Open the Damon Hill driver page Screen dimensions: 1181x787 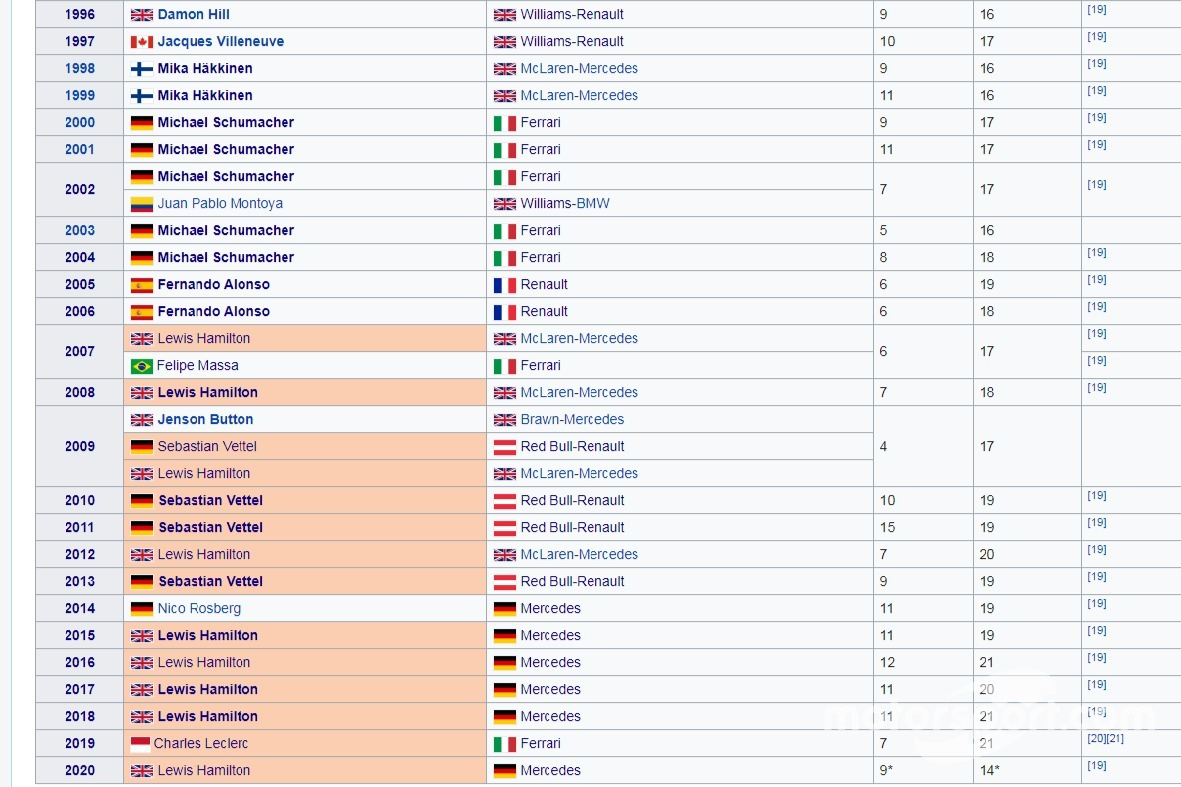pyautogui.click(x=193, y=15)
